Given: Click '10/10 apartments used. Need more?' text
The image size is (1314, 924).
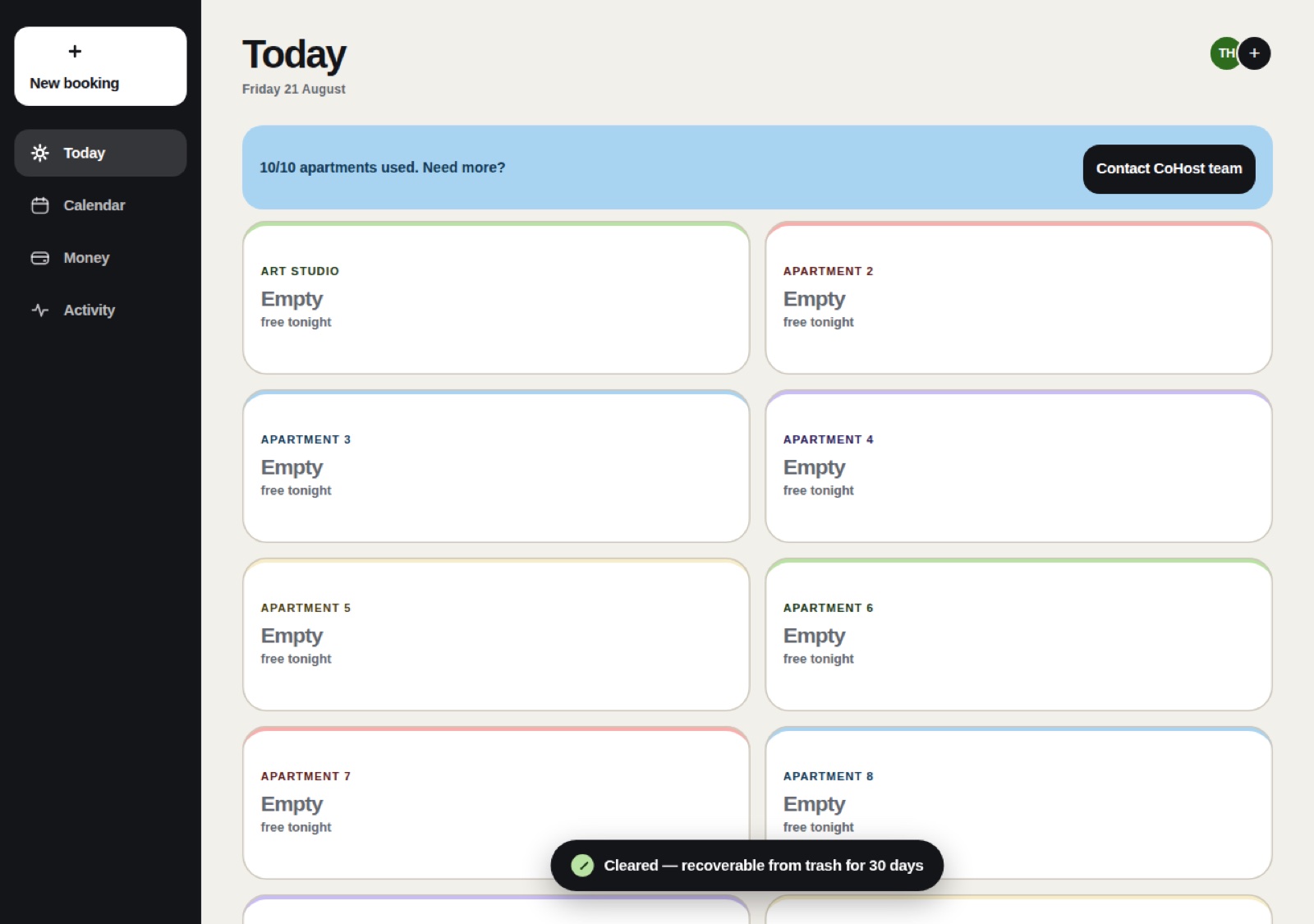Looking at the screenshot, I should 382,168.
